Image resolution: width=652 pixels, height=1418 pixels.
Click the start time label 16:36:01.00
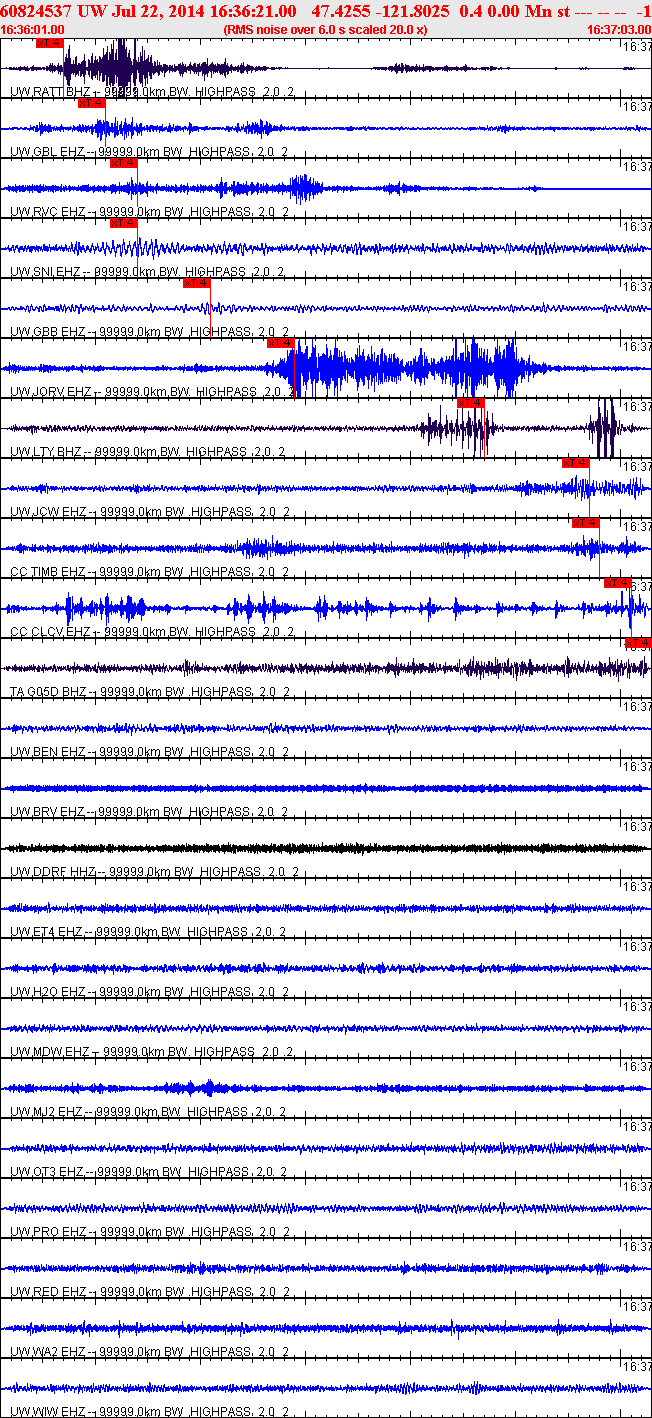tap(33, 30)
